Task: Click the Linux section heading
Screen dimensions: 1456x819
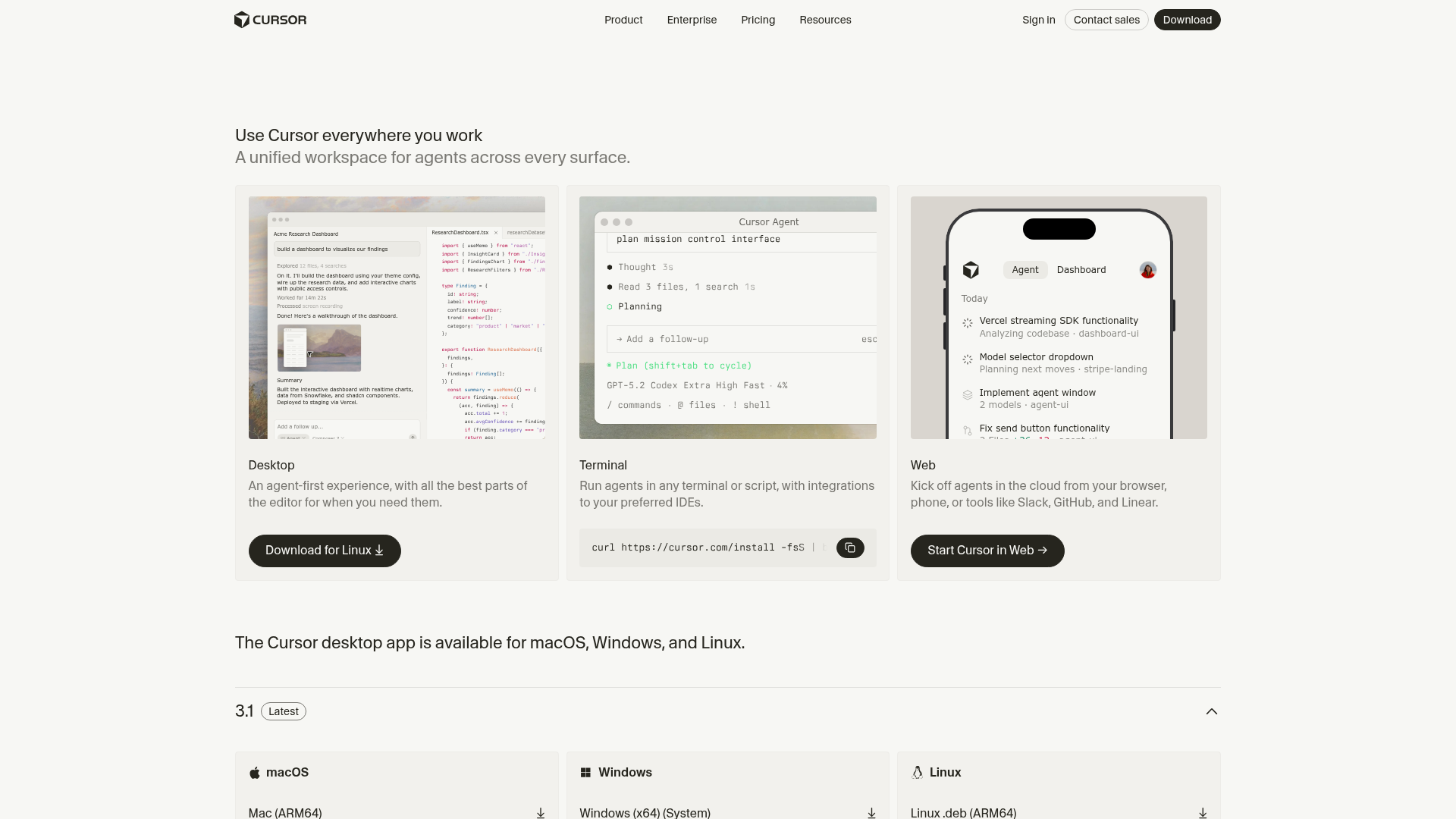Action: coord(945,773)
